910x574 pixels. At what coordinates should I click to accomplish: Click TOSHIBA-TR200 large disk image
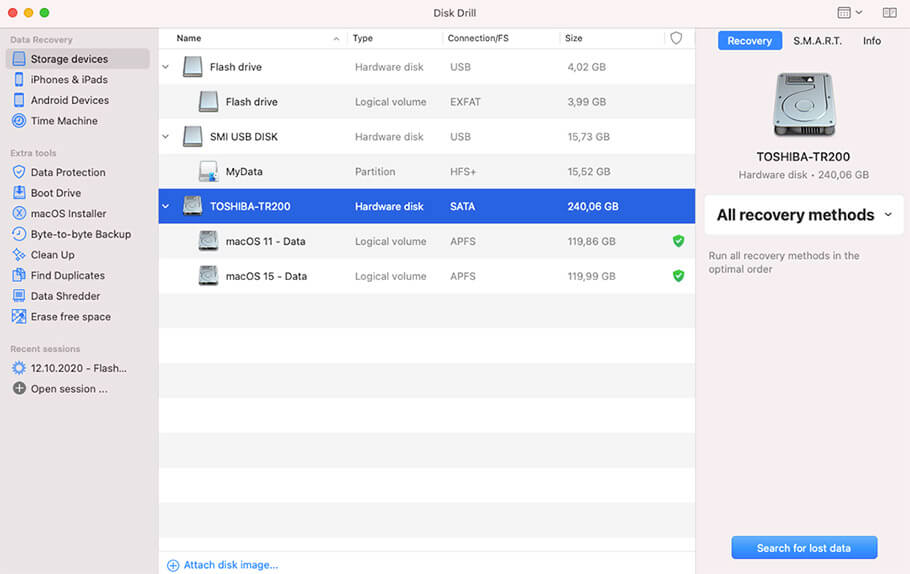pos(804,105)
